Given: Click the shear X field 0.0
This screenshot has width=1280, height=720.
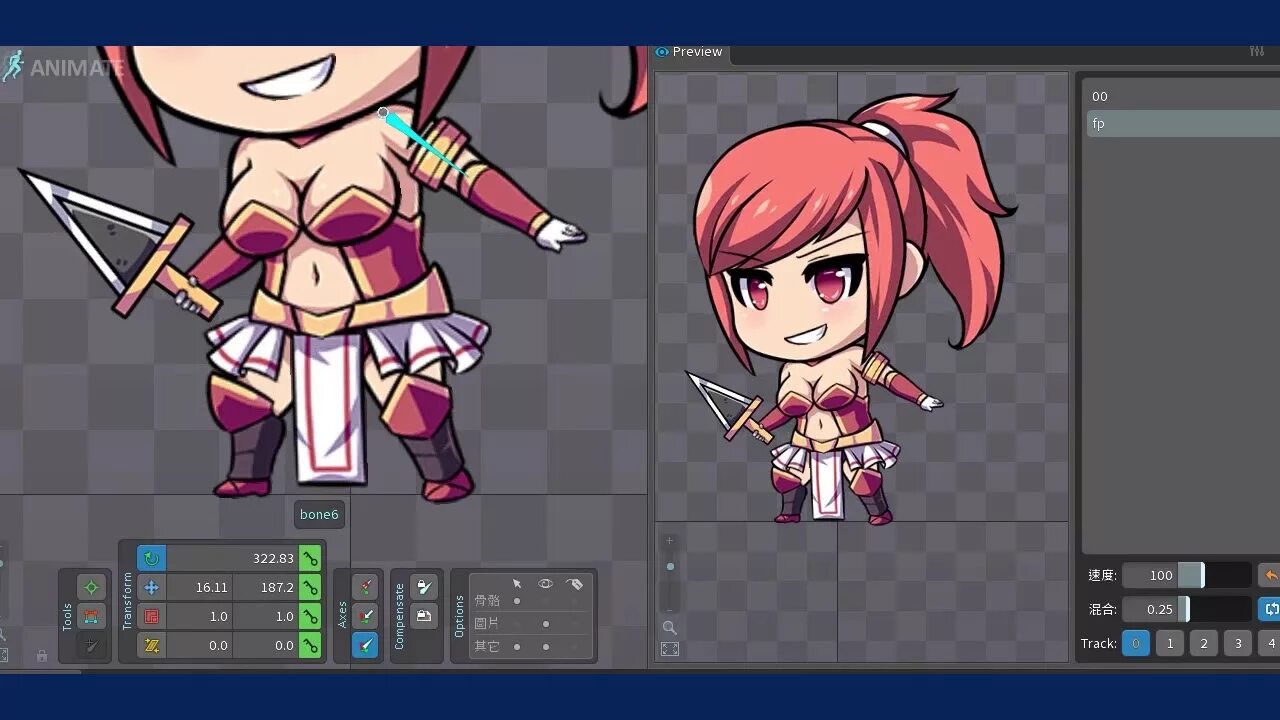Looking at the screenshot, I should pos(200,645).
